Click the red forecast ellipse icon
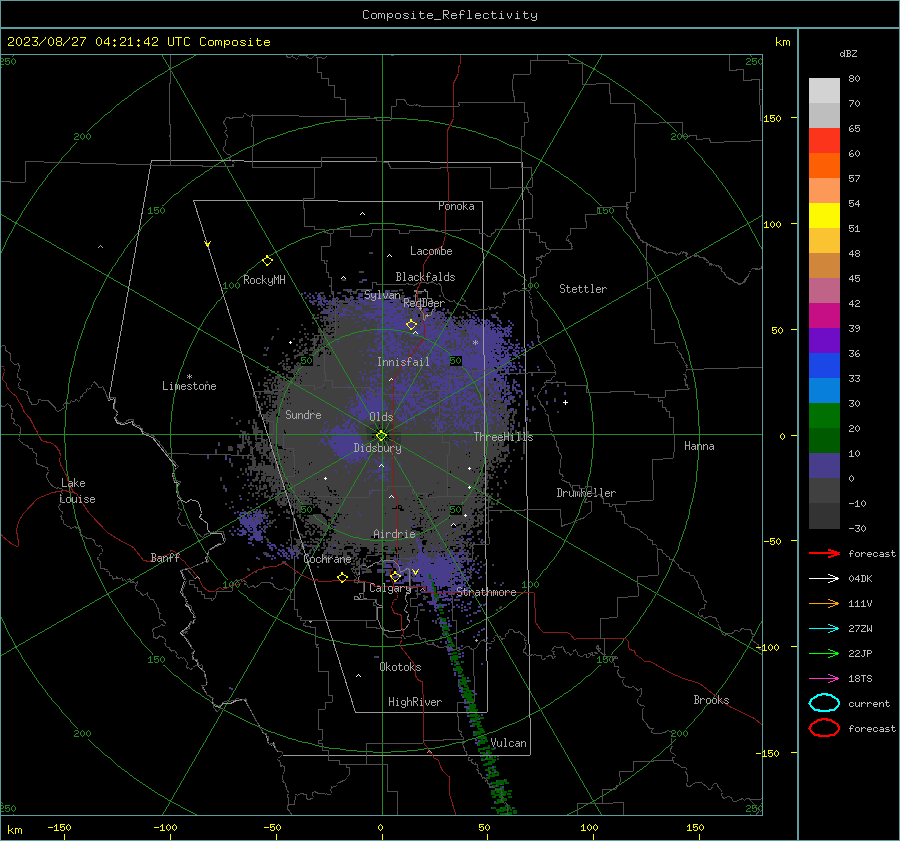The image size is (900, 841). [824, 728]
